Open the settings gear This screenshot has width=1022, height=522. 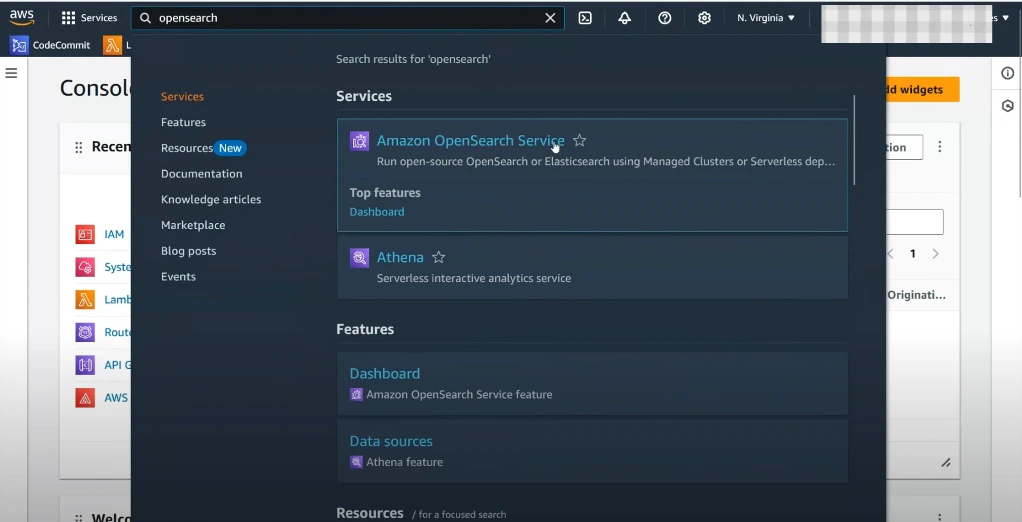(x=704, y=18)
